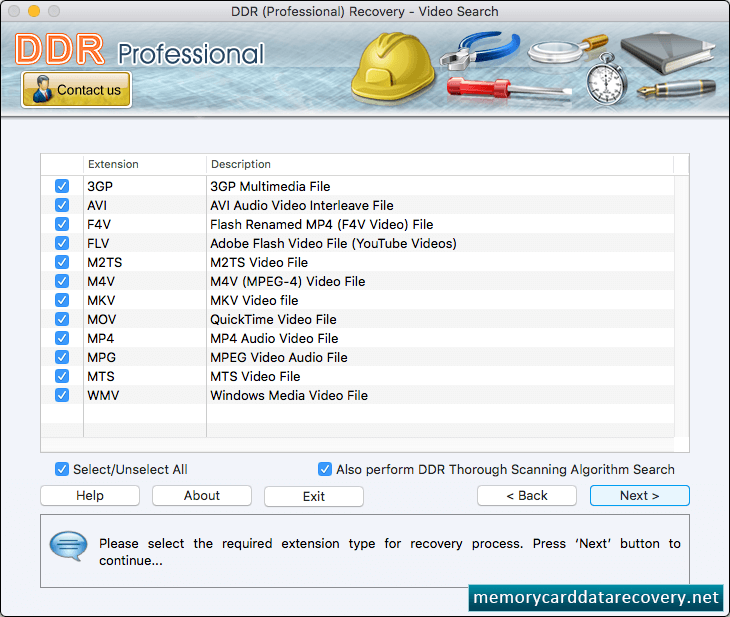This screenshot has width=730, height=617.
Task: Select the 'M2TS Video File' description
Action: click(x=259, y=263)
